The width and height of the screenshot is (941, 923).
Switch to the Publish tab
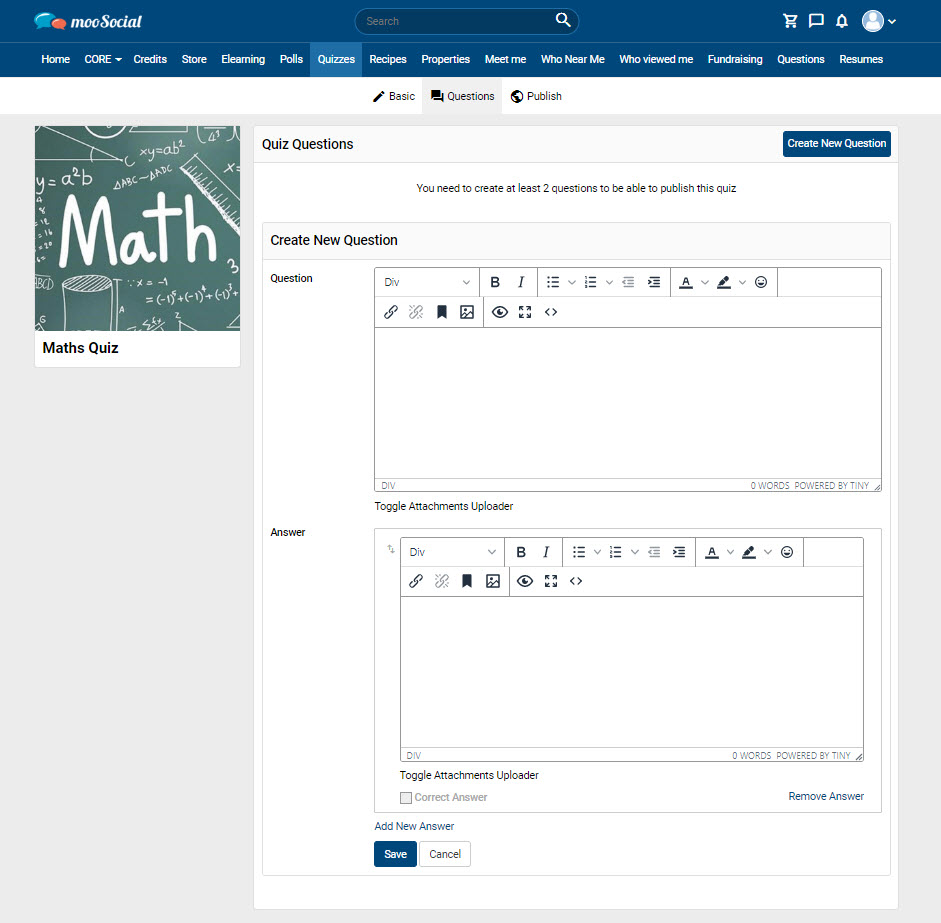[x=536, y=96]
